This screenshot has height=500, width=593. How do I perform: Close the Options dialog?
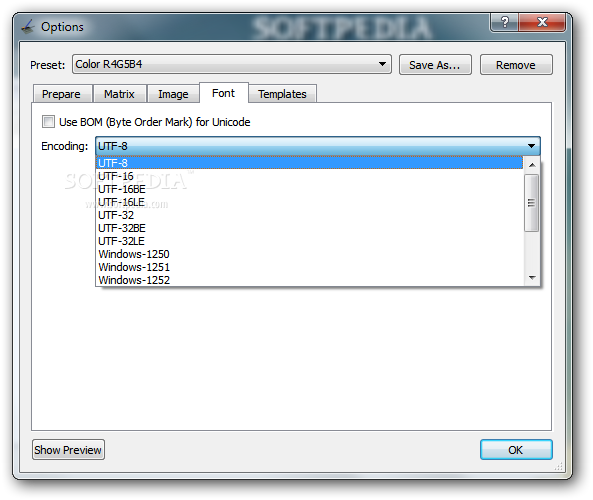pos(542,22)
